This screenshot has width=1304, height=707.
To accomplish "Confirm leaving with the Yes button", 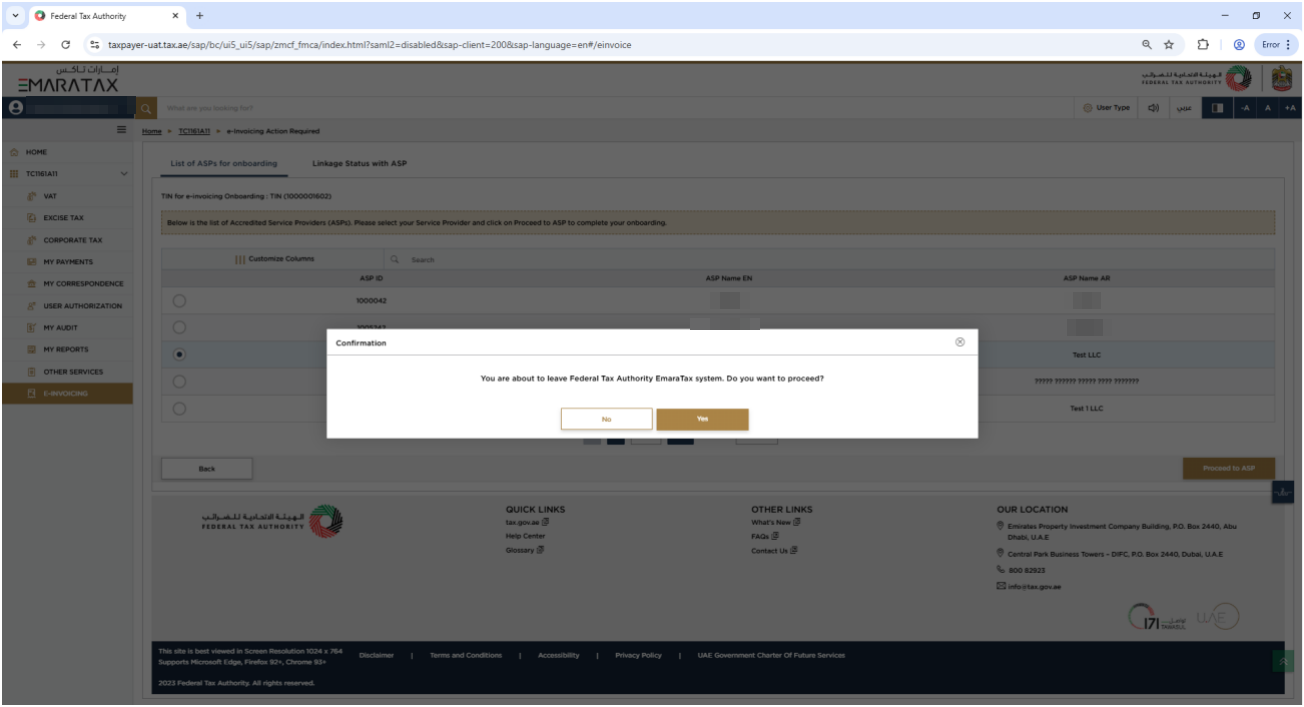I will (702, 419).
